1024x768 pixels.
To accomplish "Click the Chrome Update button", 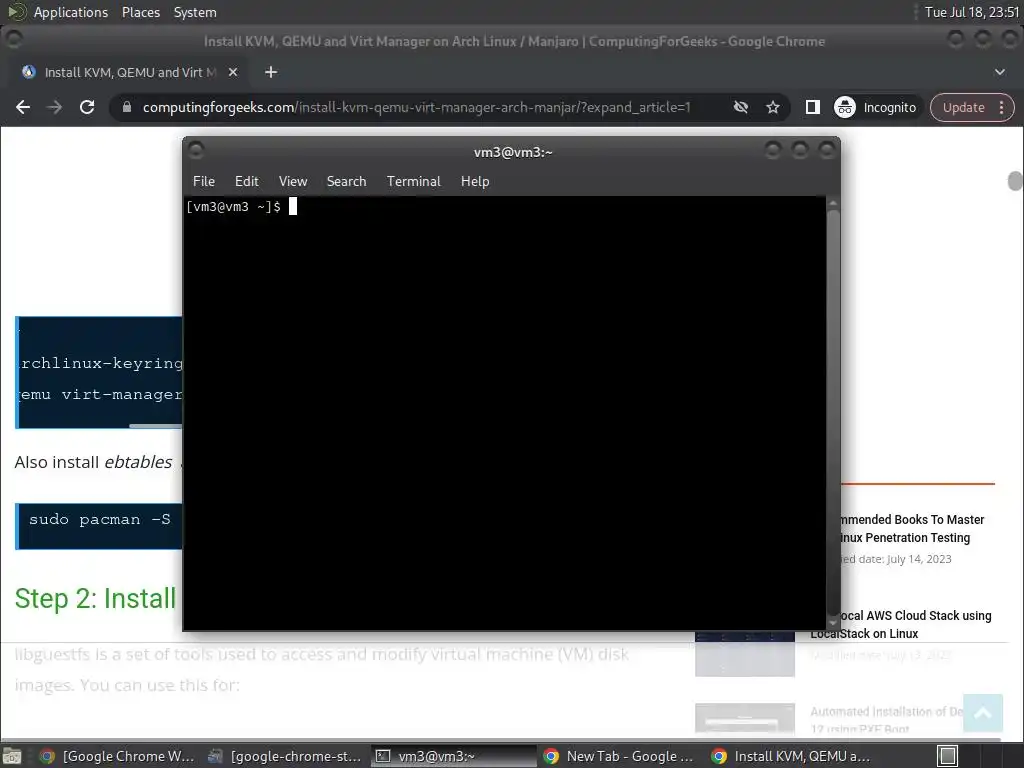I will (x=963, y=107).
